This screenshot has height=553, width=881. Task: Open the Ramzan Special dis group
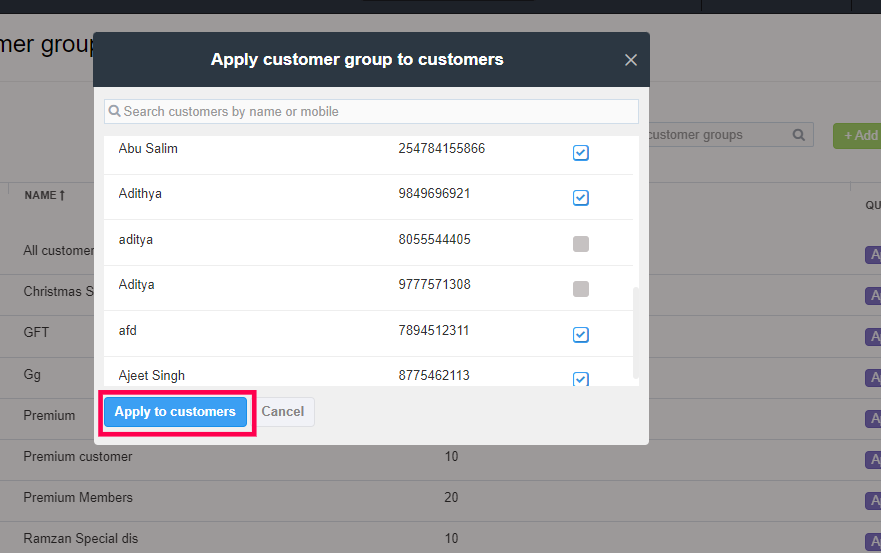[81, 539]
